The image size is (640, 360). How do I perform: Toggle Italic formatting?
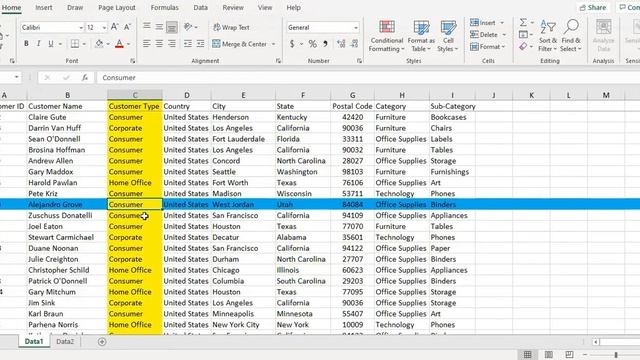(x=38, y=44)
